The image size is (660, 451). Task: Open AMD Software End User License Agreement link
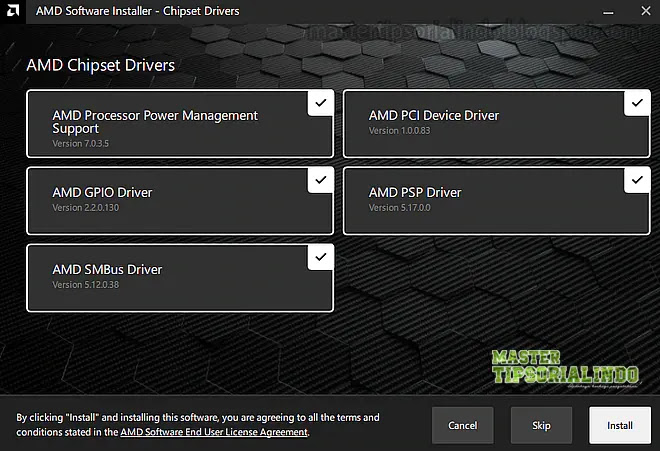[214, 432]
